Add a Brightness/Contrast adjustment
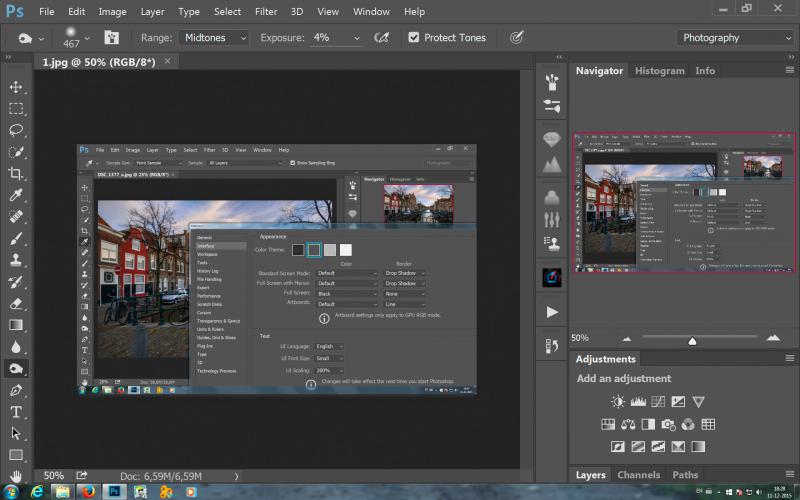Screen dimensions: 800x500 pos(618,402)
